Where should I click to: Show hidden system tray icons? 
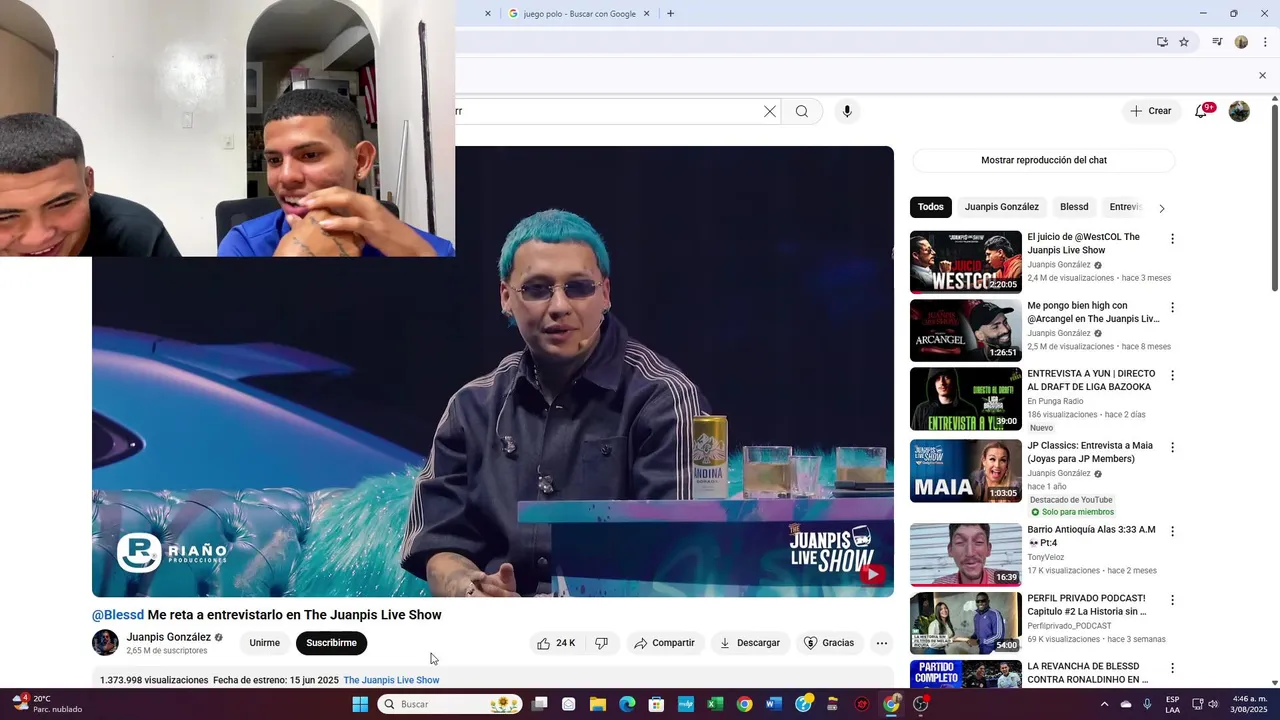[x=1104, y=704]
